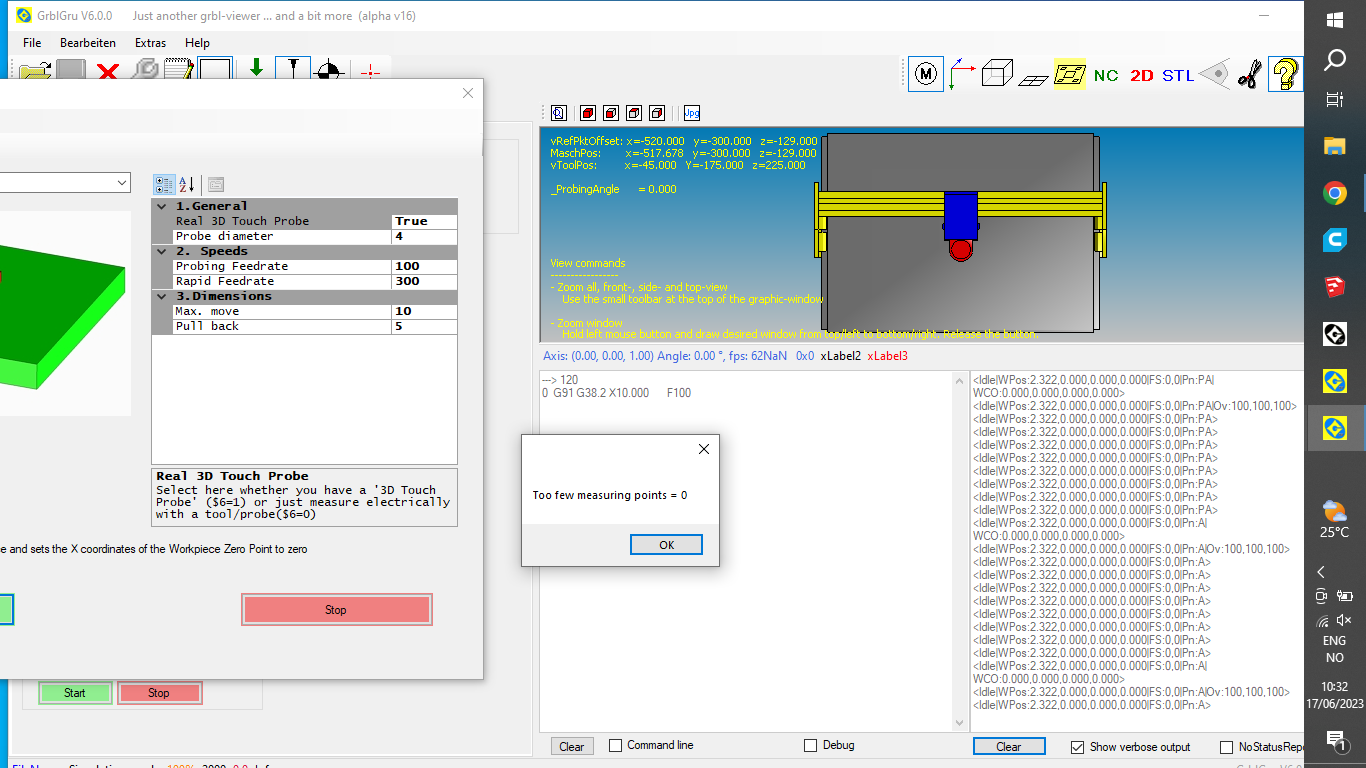The height and width of the screenshot is (768, 1366).
Task: Click the scissors tool icon
Action: [1249, 75]
